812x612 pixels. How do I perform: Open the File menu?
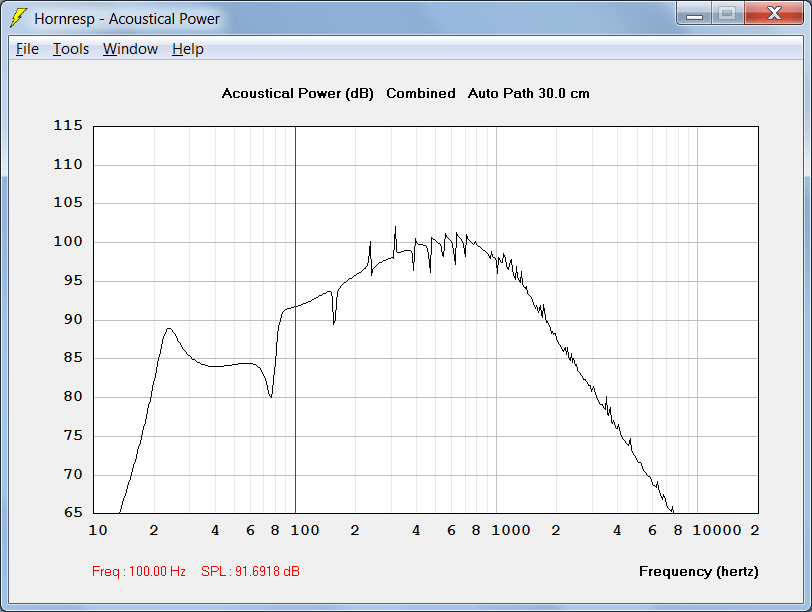click(x=27, y=49)
